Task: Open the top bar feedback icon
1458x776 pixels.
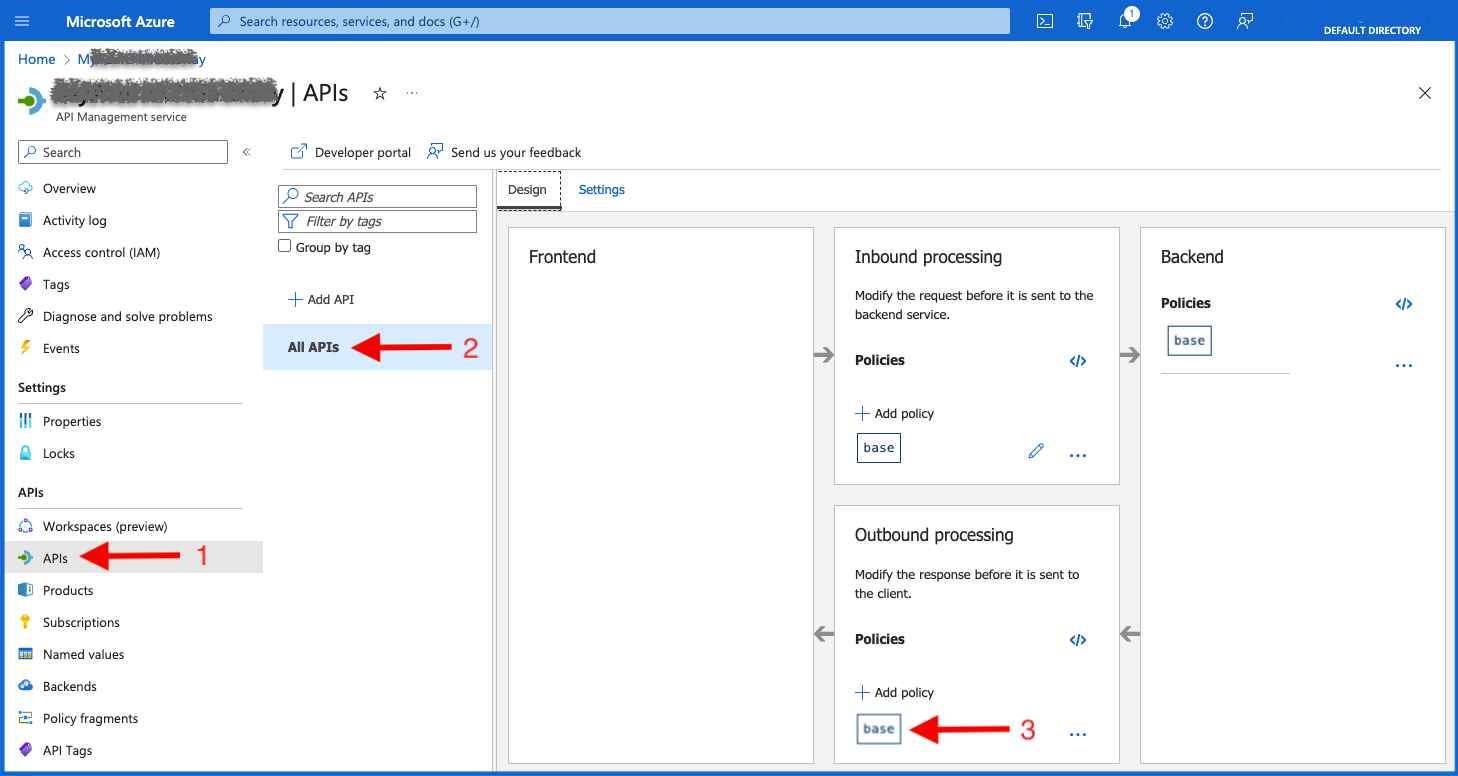Action: 1245,21
